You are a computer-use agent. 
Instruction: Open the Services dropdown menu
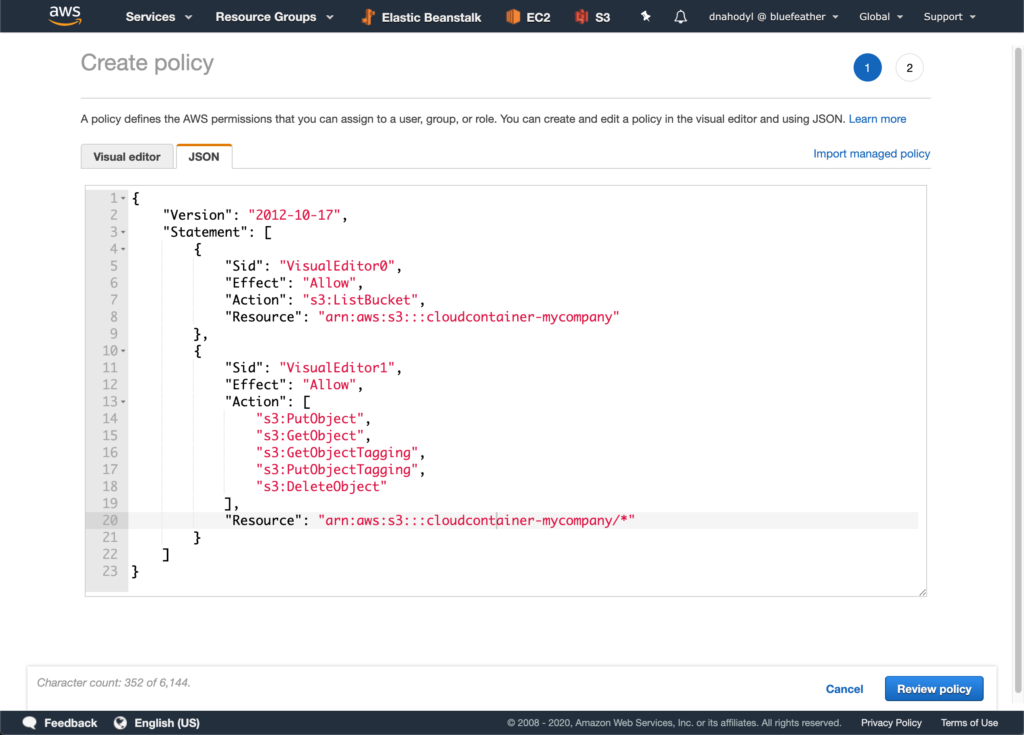coord(157,17)
